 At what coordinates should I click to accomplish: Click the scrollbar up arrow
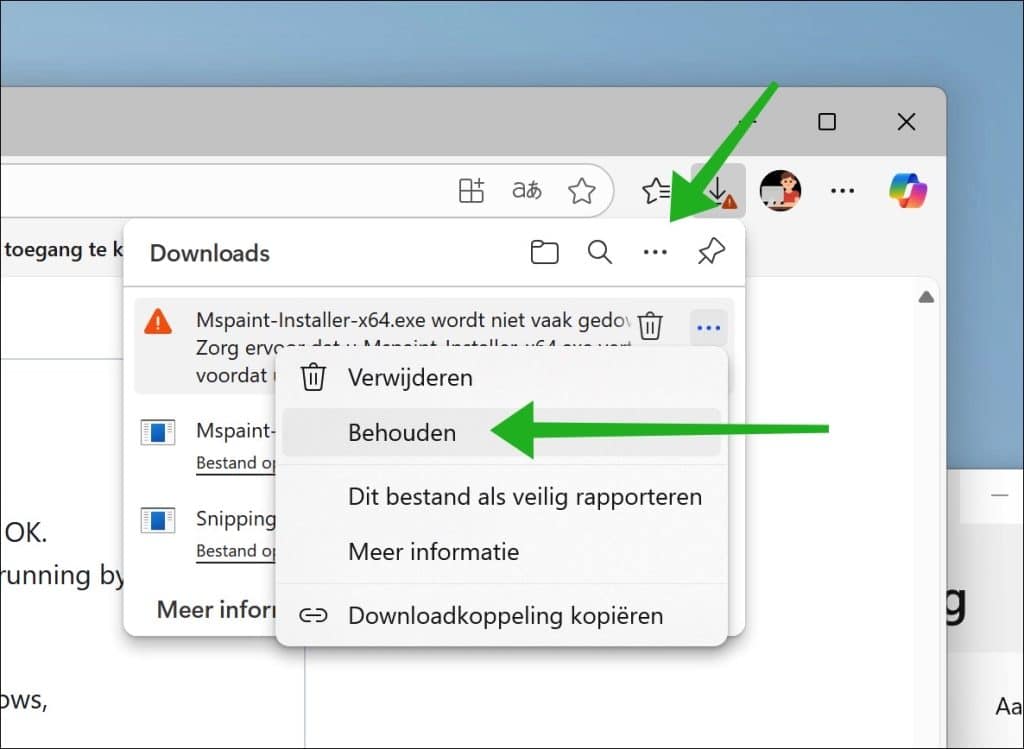tap(926, 298)
